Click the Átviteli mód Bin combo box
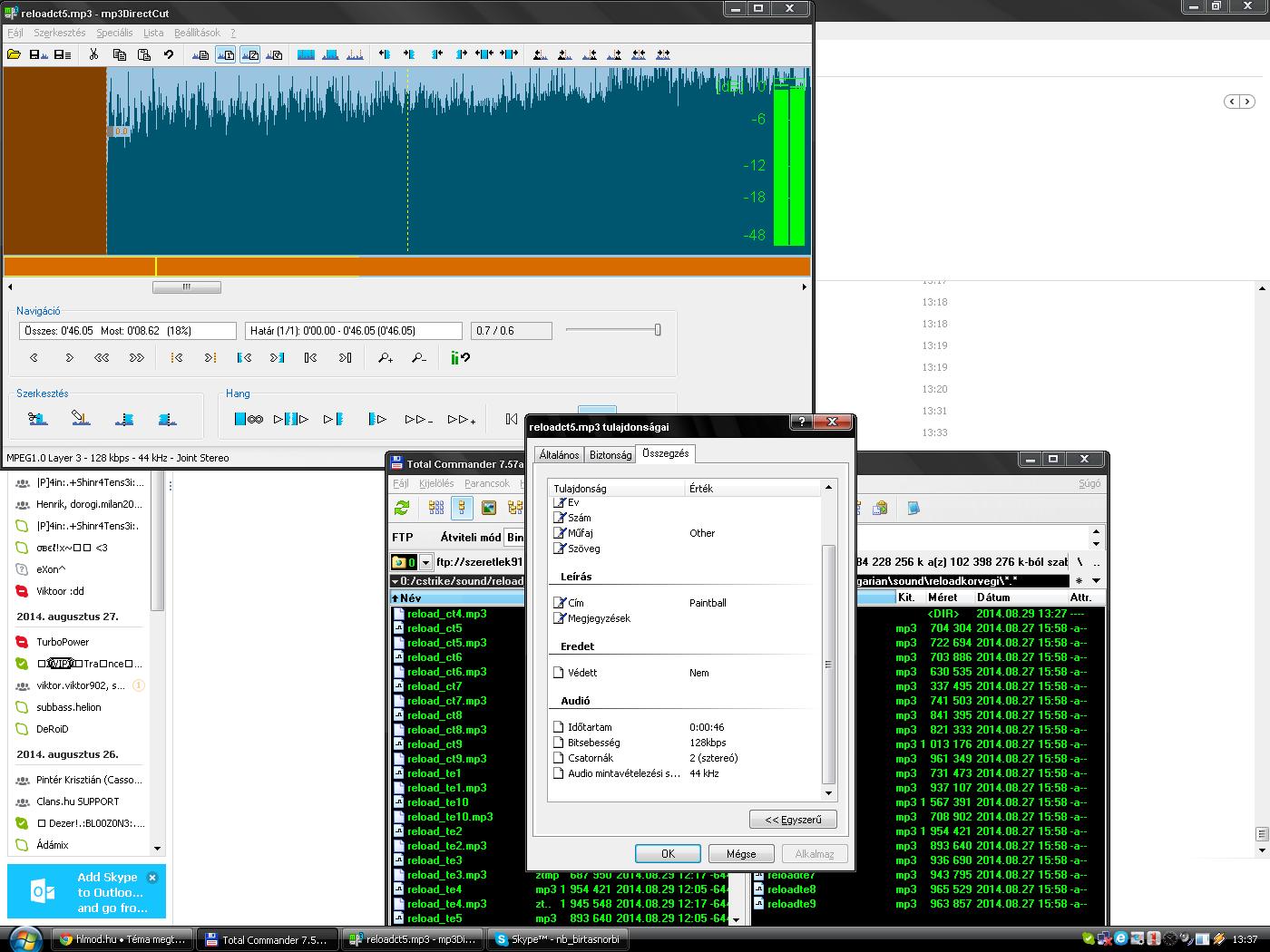 coord(514,537)
